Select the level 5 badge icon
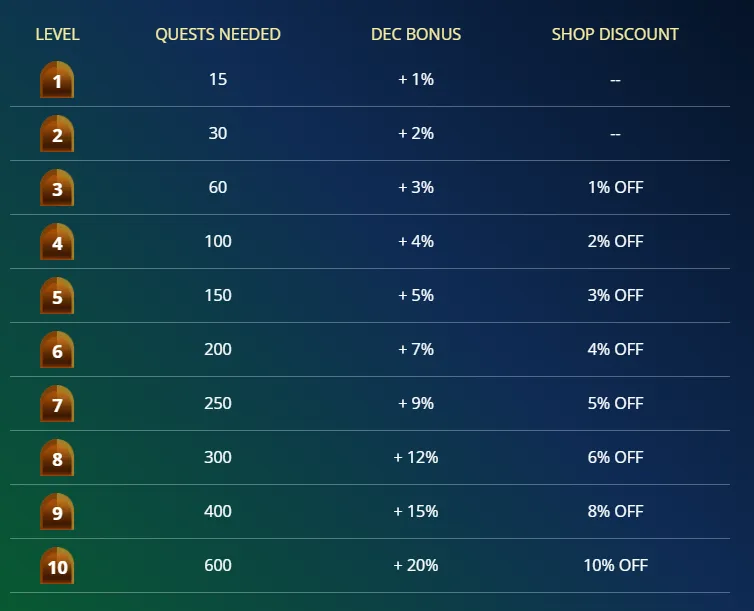 (x=57, y=295)
